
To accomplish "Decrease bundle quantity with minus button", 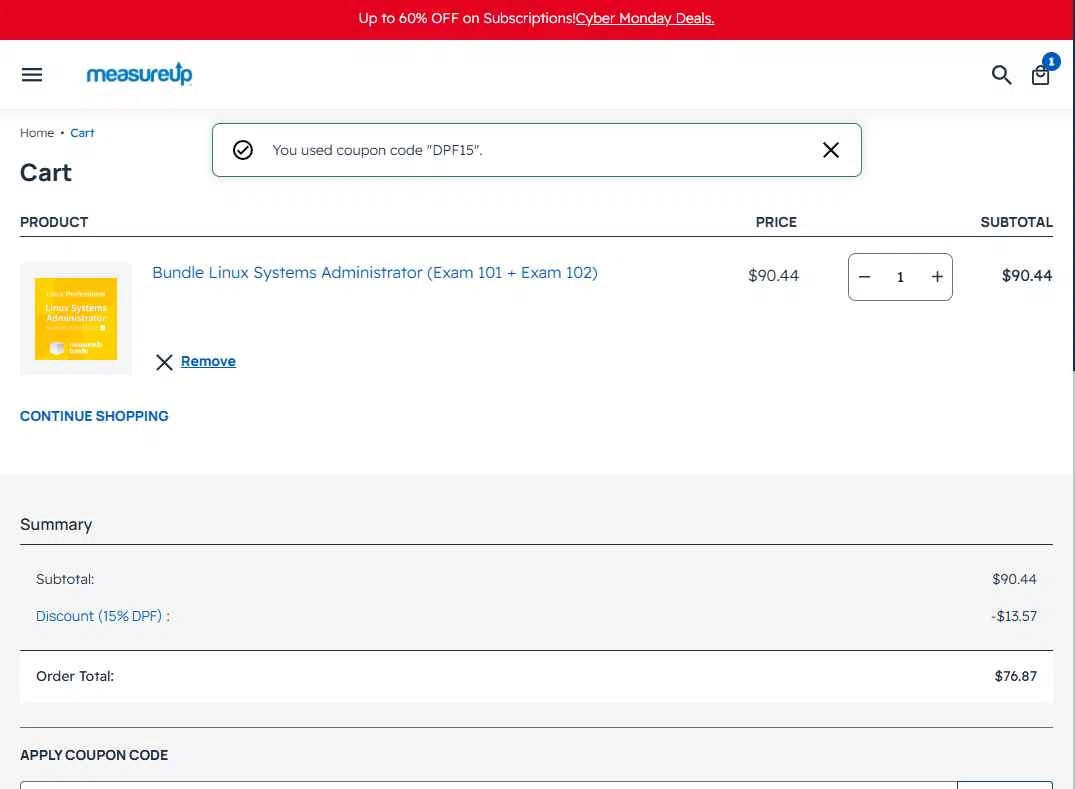I will tap(864, 277).
